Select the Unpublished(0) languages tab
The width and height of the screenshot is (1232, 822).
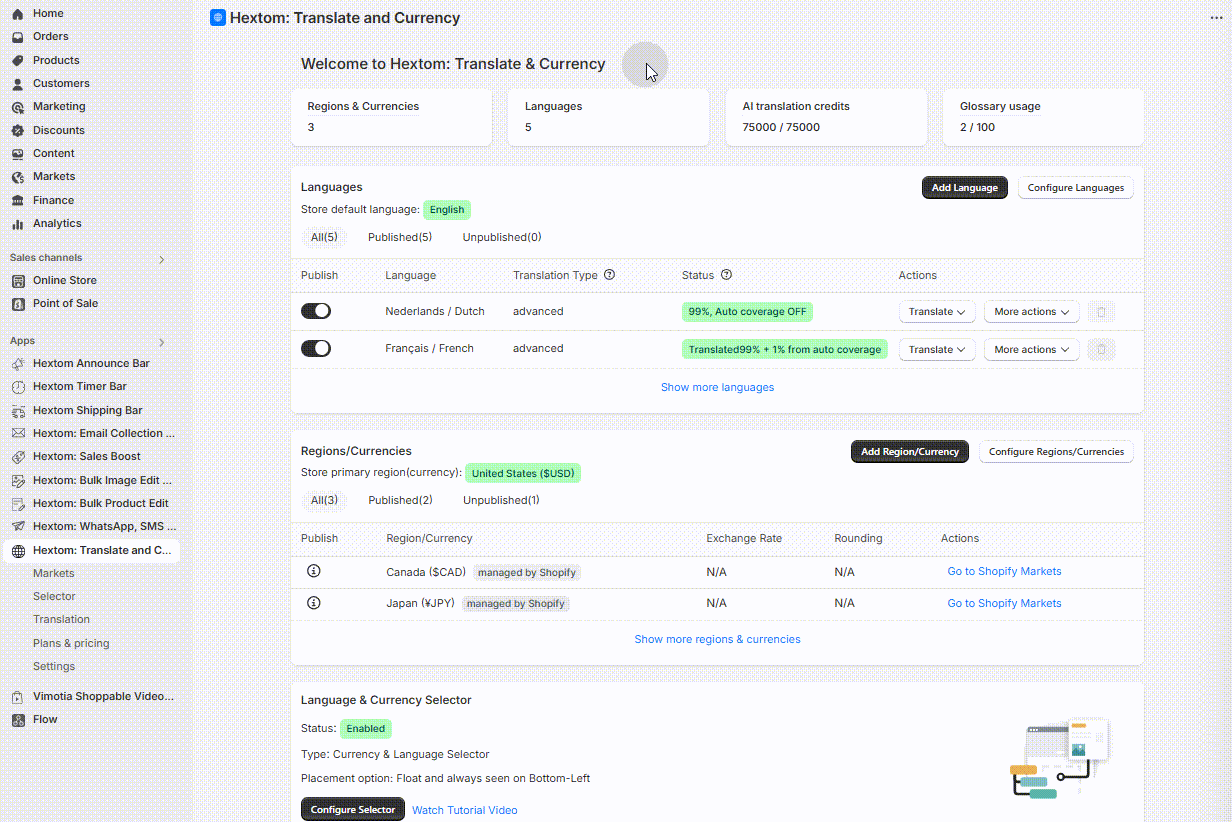[x=502, y=237]
